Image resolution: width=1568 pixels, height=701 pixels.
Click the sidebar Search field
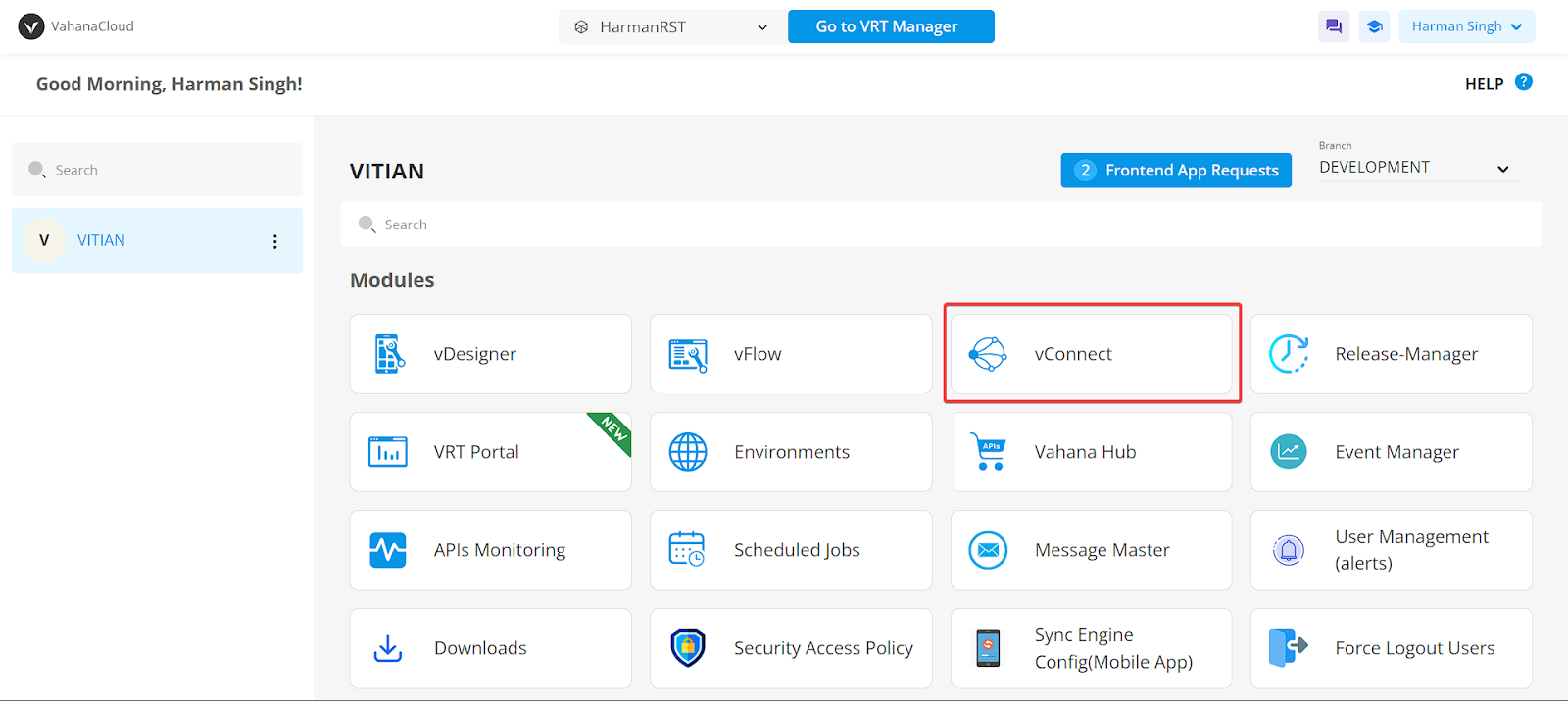[x=157, y=170]
